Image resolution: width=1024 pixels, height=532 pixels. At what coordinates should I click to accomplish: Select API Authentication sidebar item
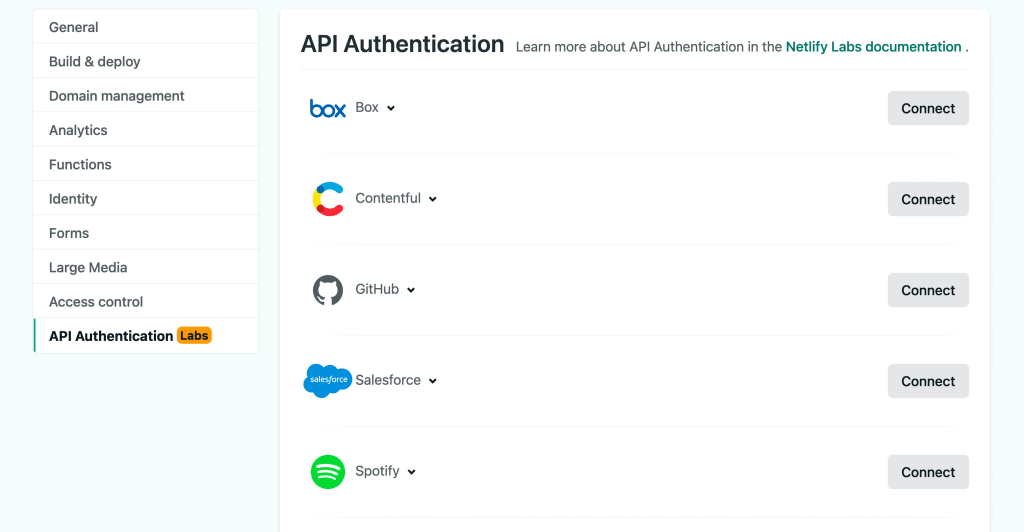point(146,336)
